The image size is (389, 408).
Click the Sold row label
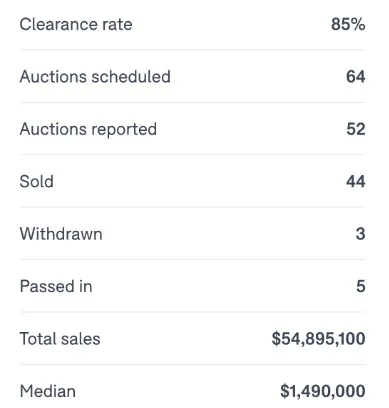tap(36, 182)
